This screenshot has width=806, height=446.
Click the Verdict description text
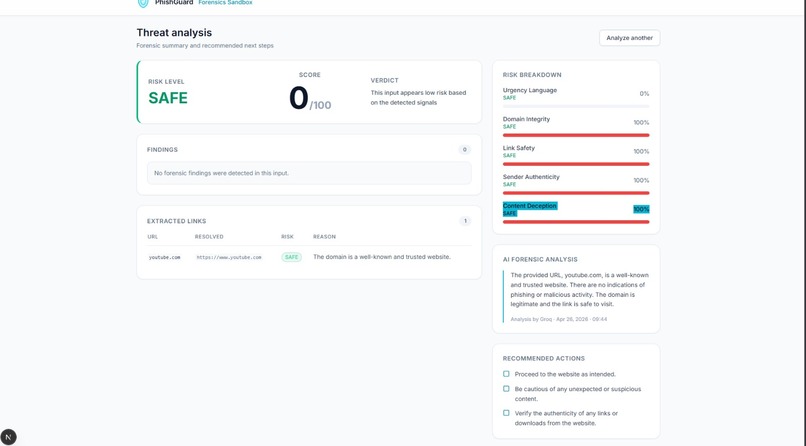418,98
